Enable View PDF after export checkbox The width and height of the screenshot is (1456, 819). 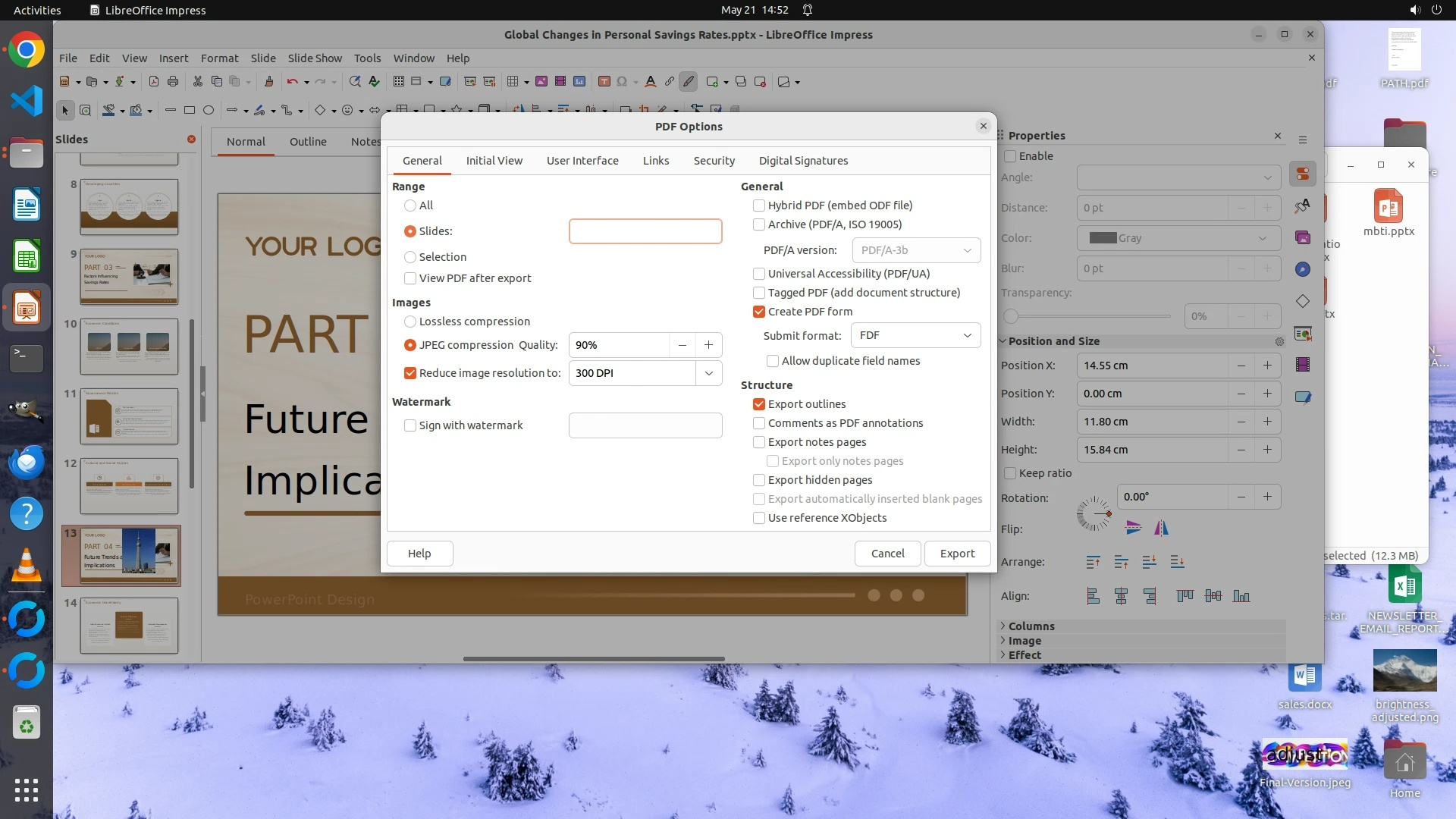410,278
